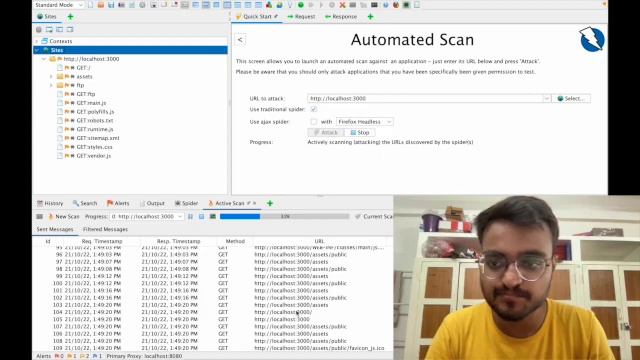Select GET:sitemap.xml in Sites tree
Viewport: 640px width, 360px height.
pos(98,138)
